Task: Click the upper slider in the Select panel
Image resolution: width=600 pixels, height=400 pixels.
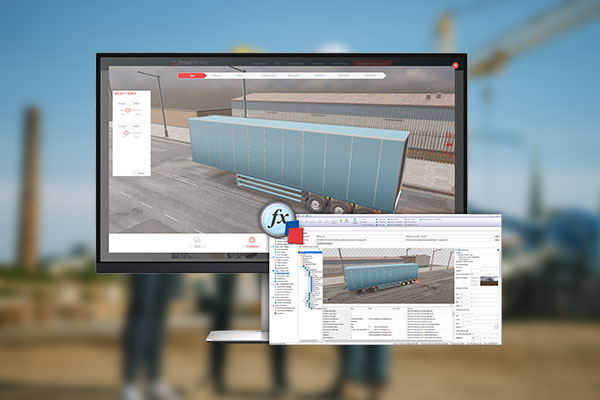Action: pyautogui.click(x=126, y=107)
